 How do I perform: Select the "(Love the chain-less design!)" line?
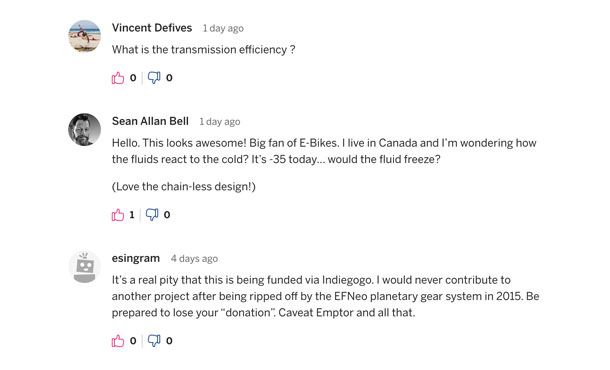click(184, 187)
